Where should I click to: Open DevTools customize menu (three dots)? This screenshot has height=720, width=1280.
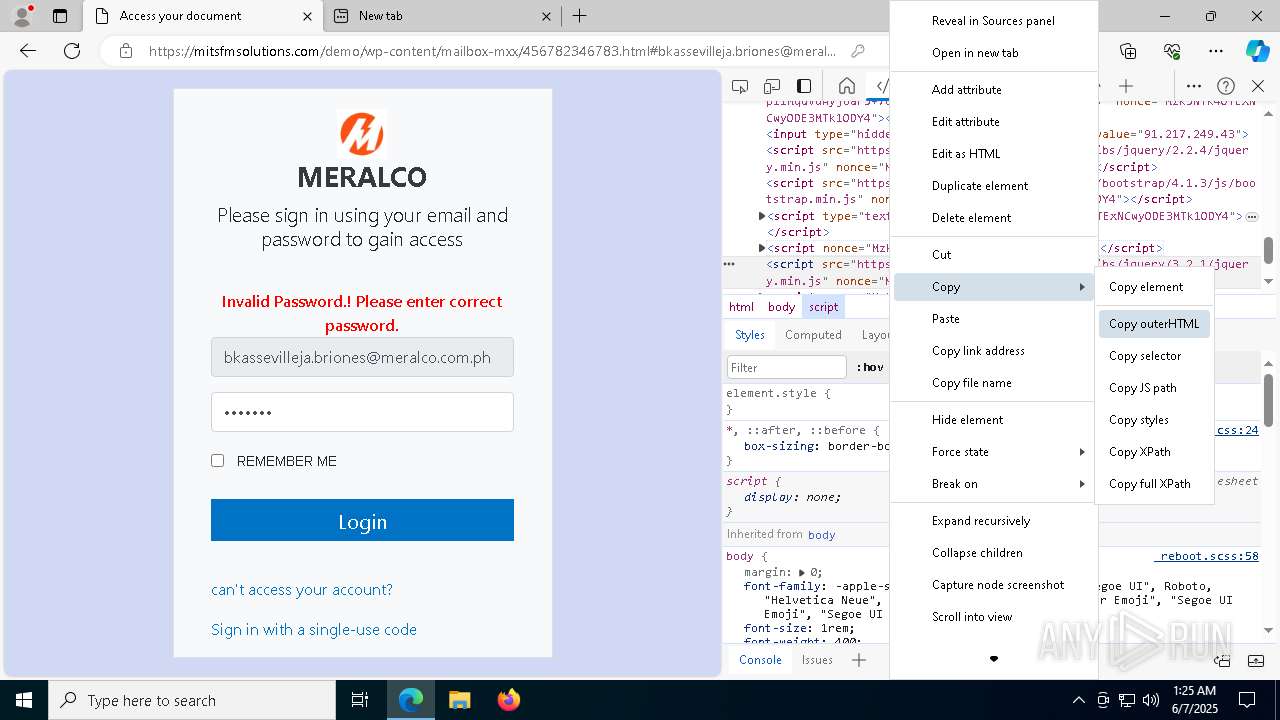1194,86
